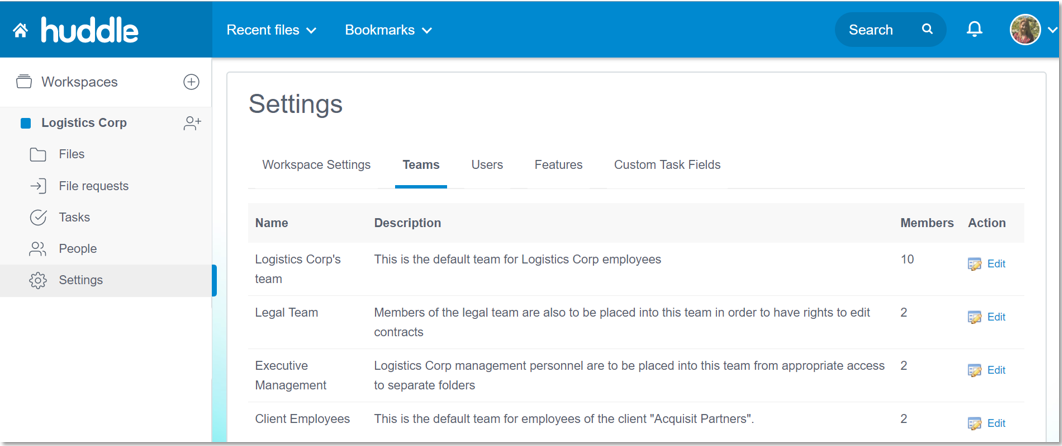The height and width of the screenshot is (446, 1062).
Task: Edit Logistics Corp's team
Action: (987, 264)
